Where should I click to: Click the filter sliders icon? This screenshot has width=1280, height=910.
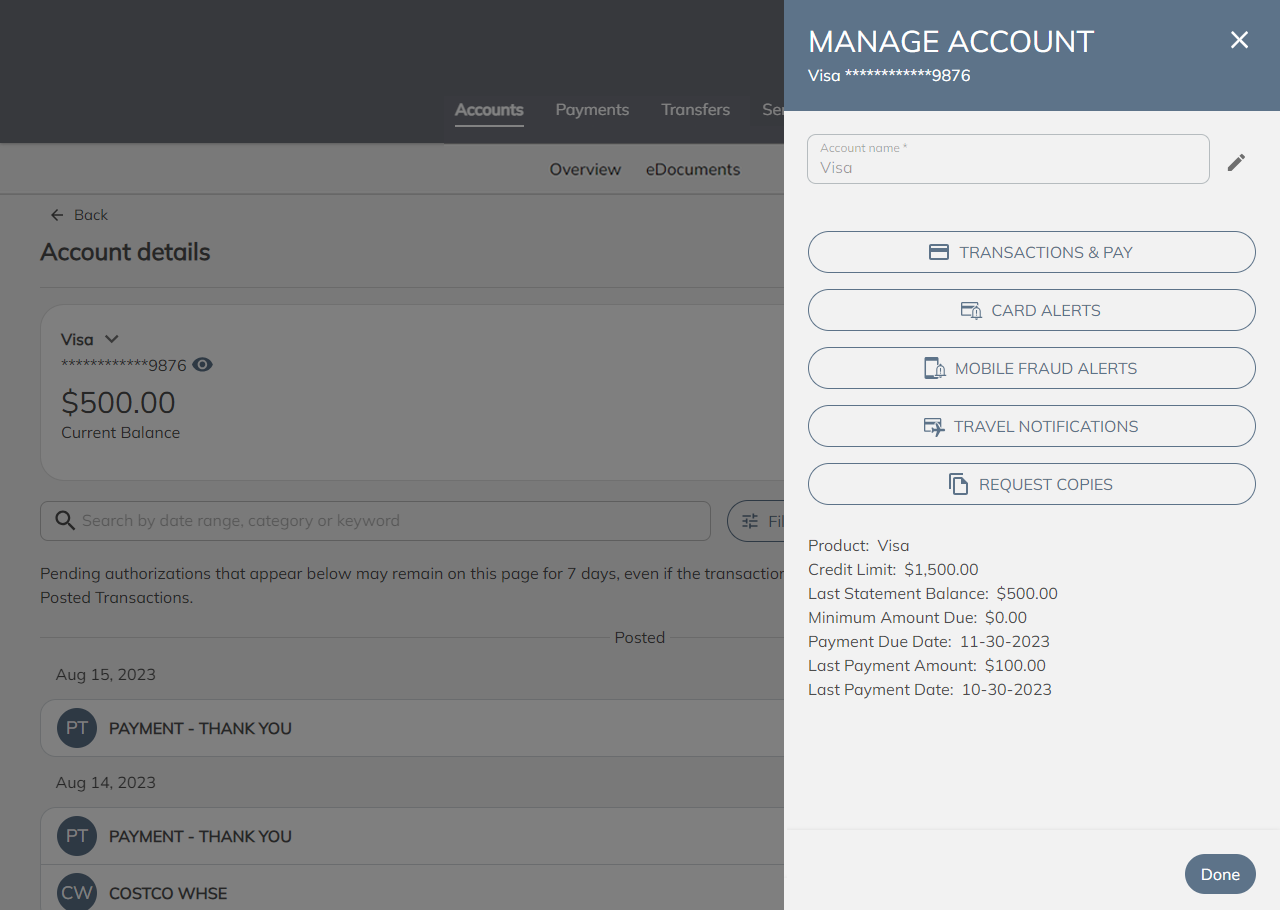750,521
